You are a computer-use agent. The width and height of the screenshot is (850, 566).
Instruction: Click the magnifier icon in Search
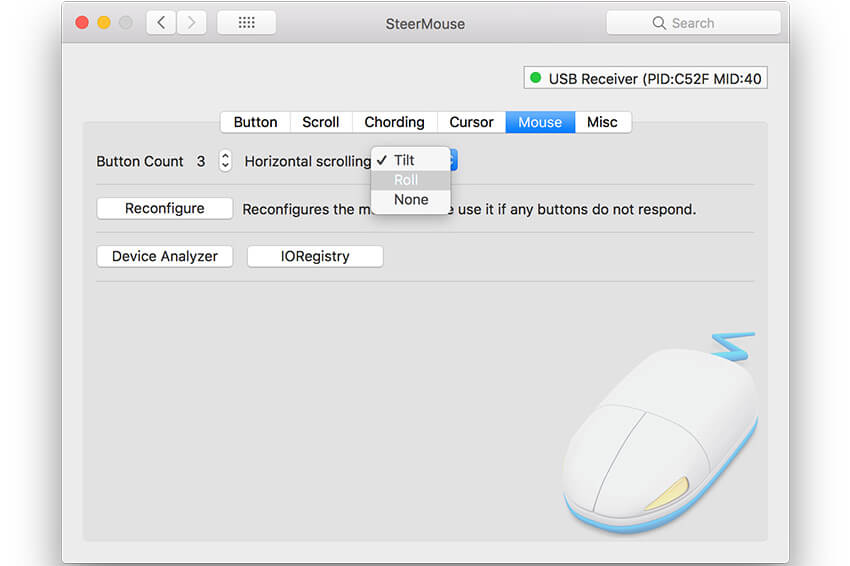(659, 23)
